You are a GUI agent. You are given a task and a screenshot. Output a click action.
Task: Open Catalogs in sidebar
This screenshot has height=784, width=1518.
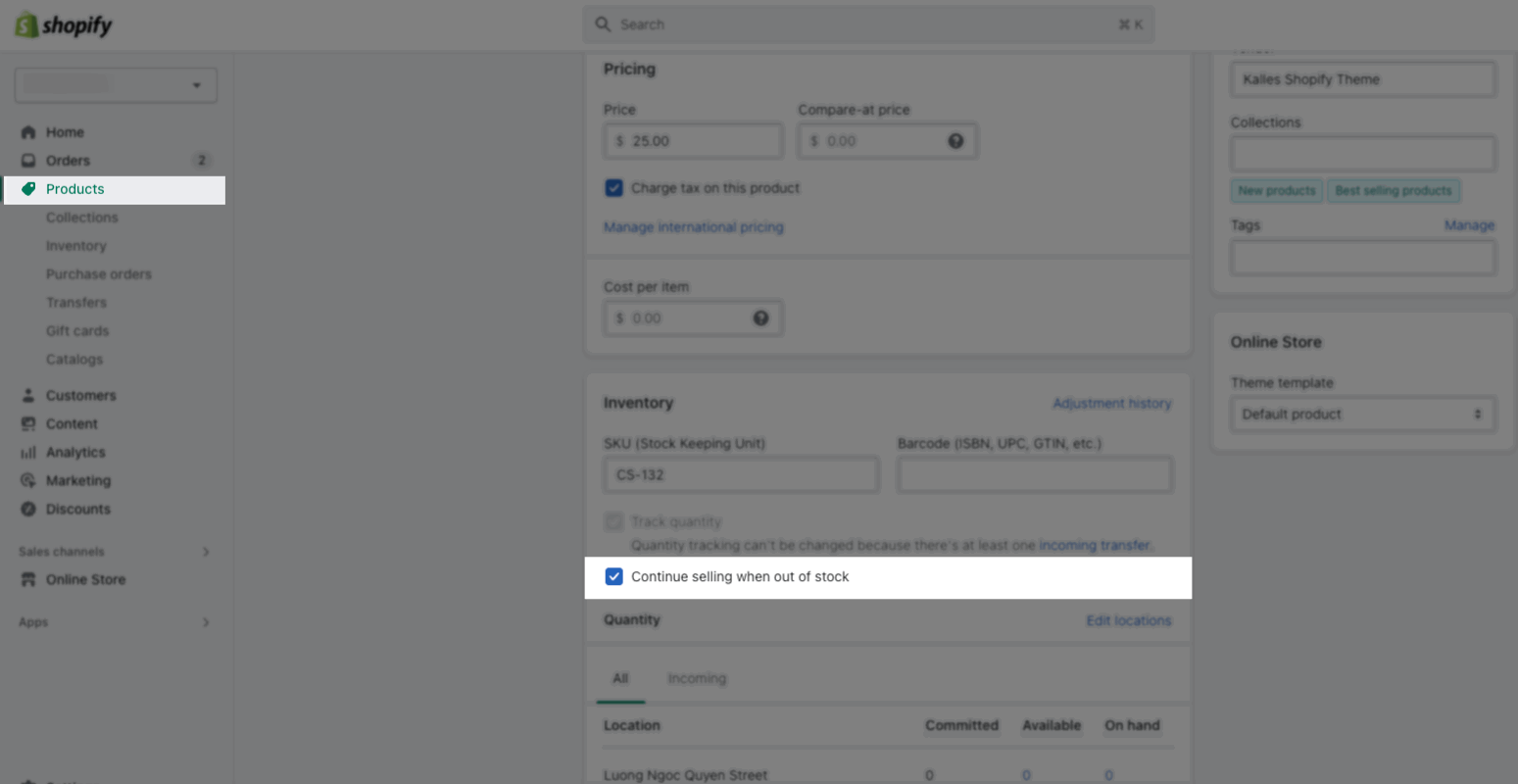click(x=74, y=360)
